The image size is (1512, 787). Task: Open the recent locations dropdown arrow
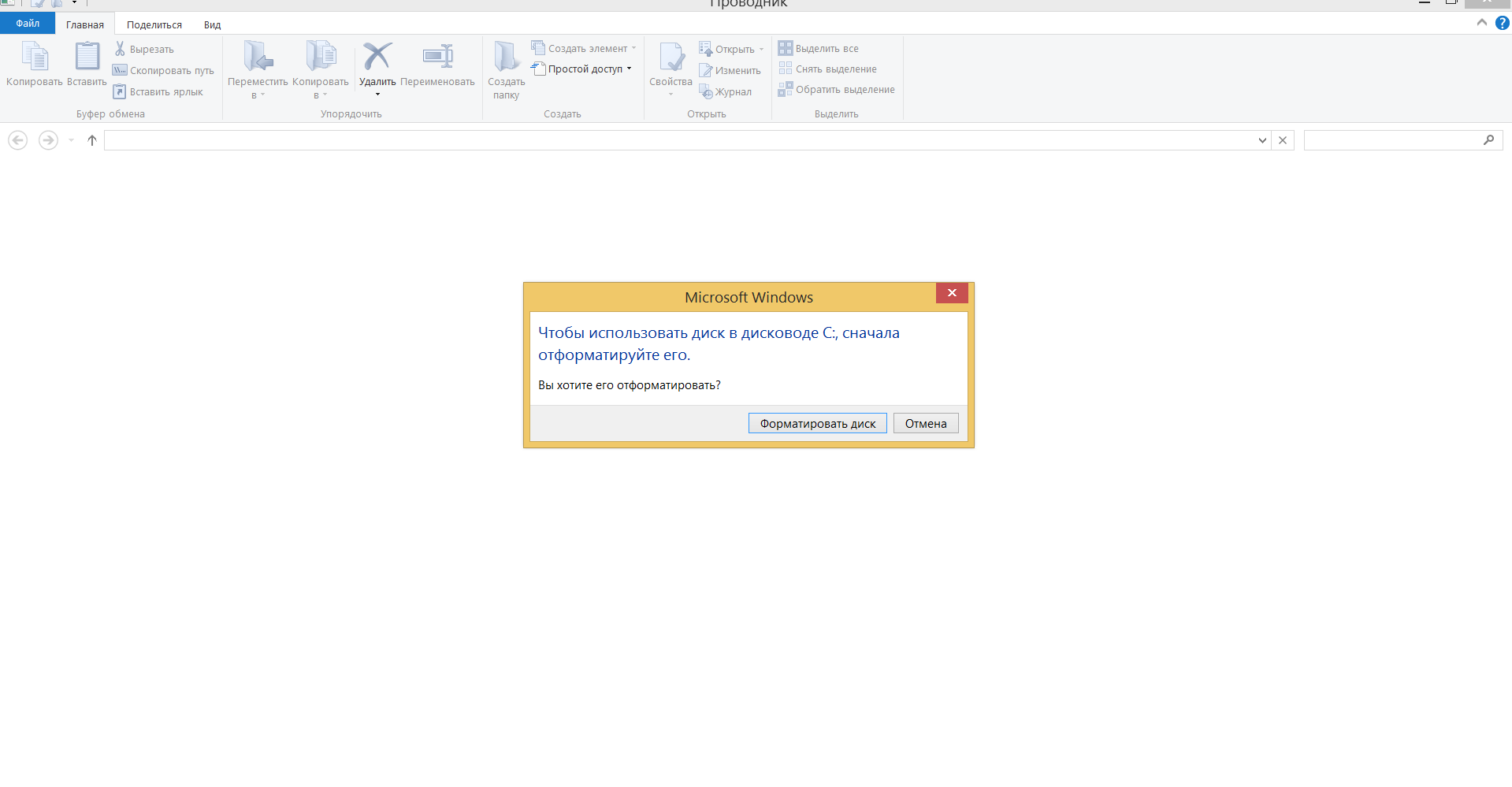click(x=71, y=140)
